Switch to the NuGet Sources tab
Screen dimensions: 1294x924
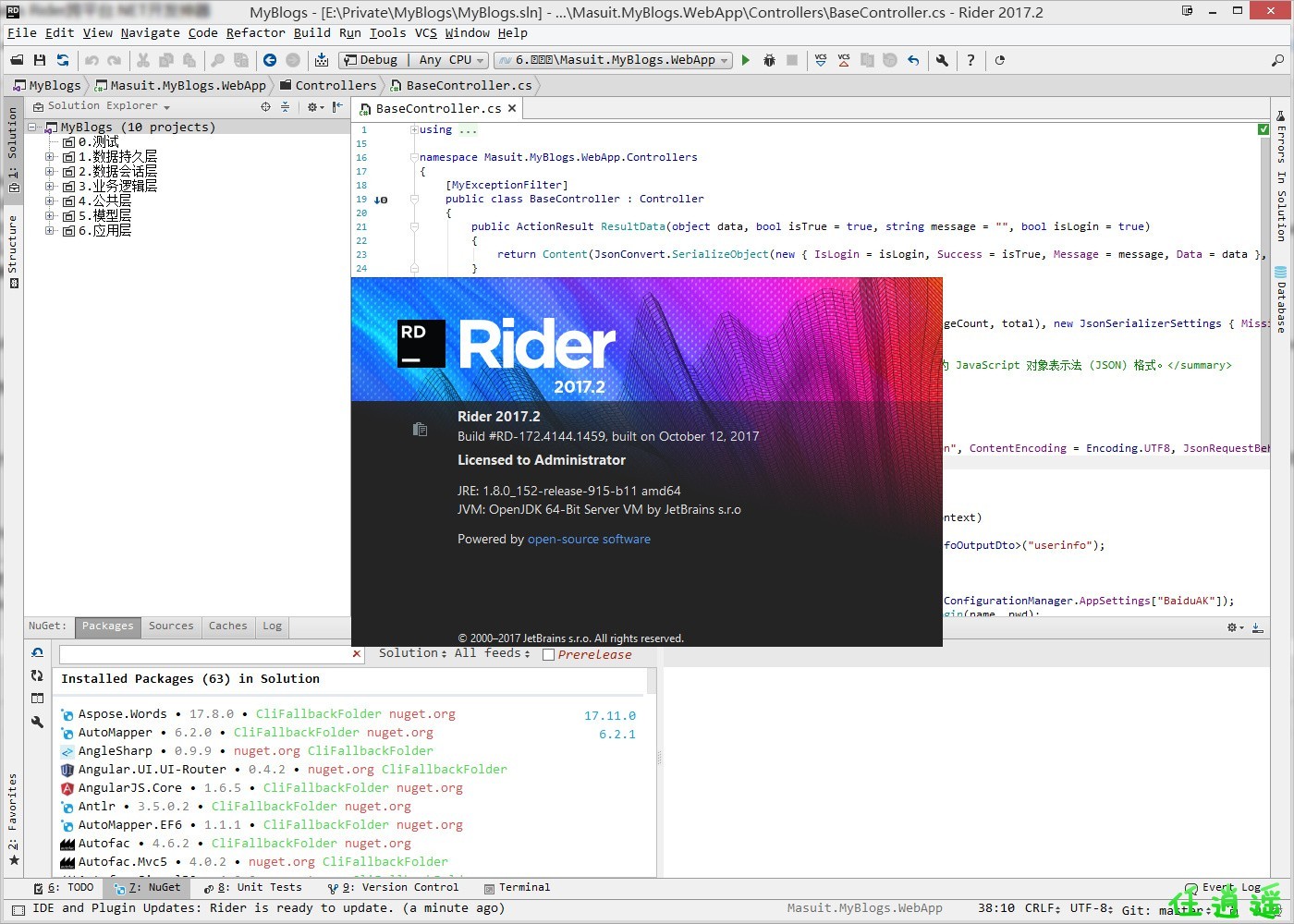[172, 626]
